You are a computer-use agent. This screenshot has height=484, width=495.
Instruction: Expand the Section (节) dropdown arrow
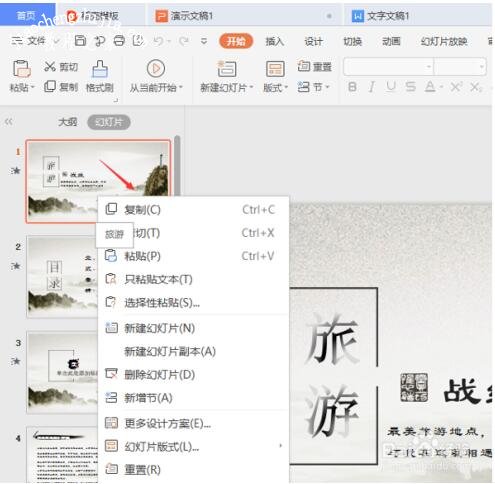point(327,87)
